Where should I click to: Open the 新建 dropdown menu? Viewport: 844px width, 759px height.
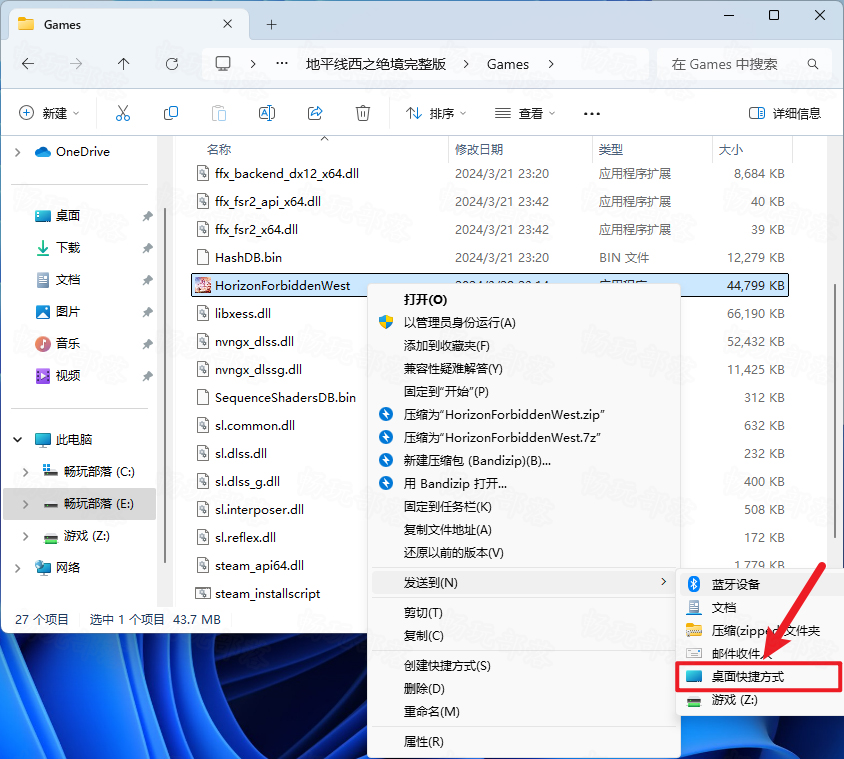[50, 114]
